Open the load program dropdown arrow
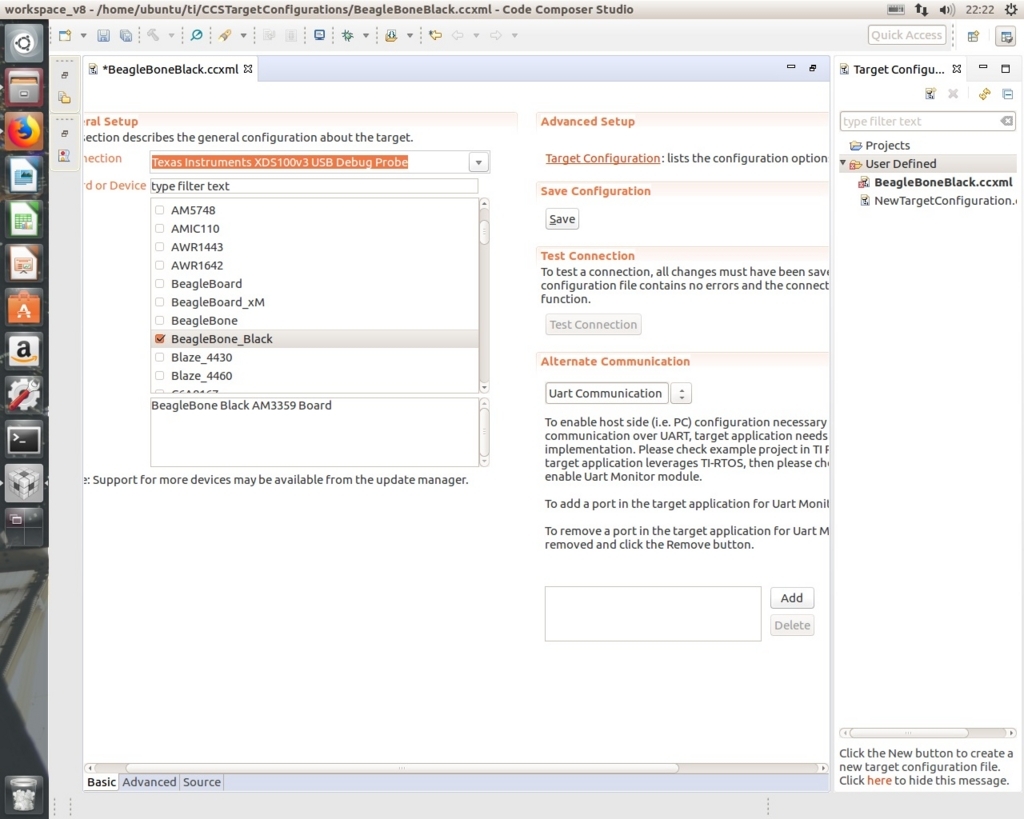This screenshot has width=1024, height=819. (409, 36)
